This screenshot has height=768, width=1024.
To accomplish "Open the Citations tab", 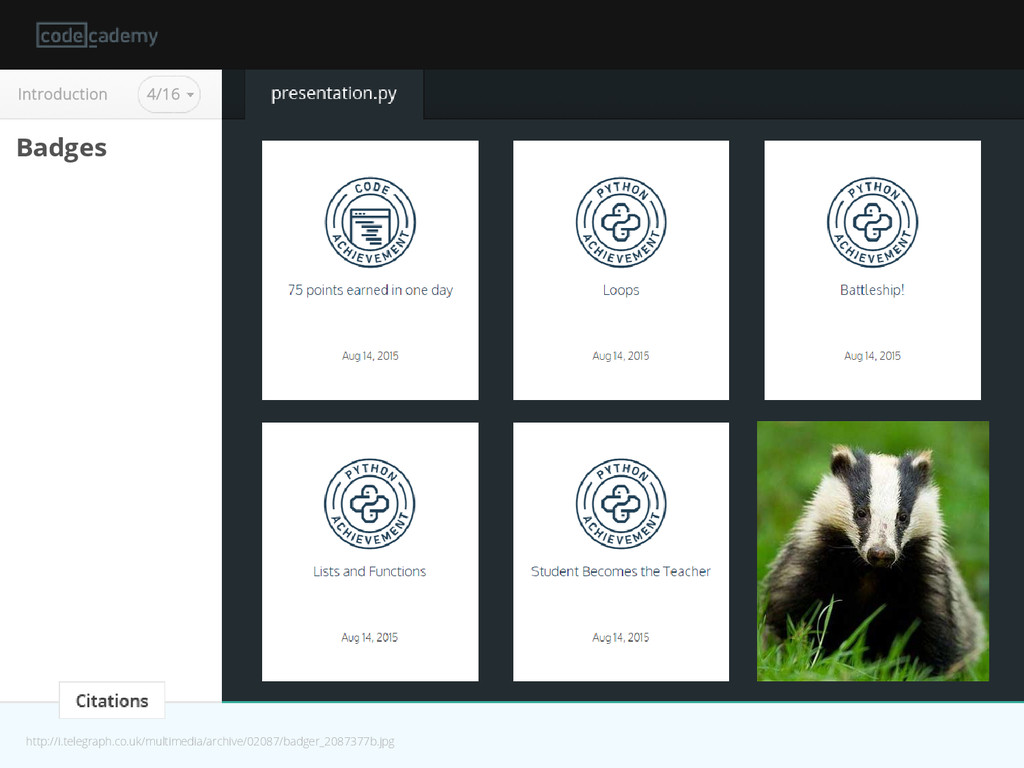I will click(x=112, y=701).
